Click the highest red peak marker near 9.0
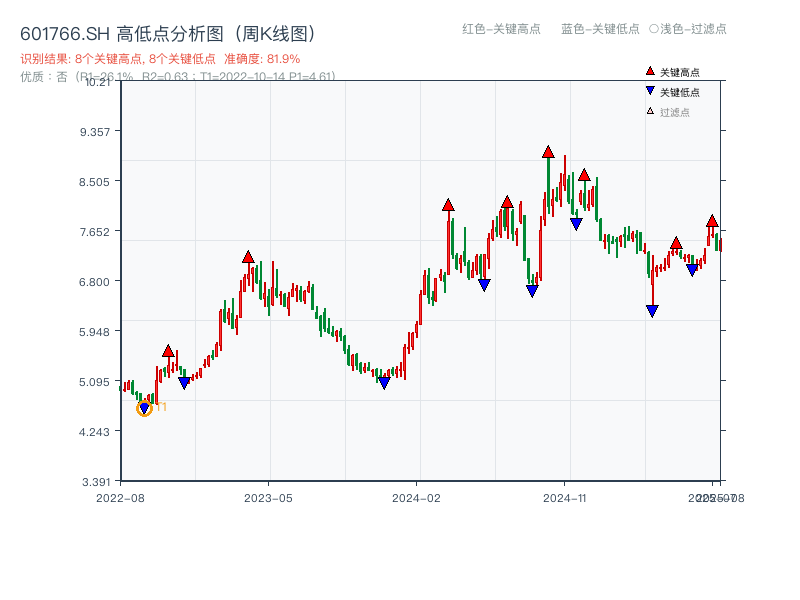800x600 pixels. (548, 152)
